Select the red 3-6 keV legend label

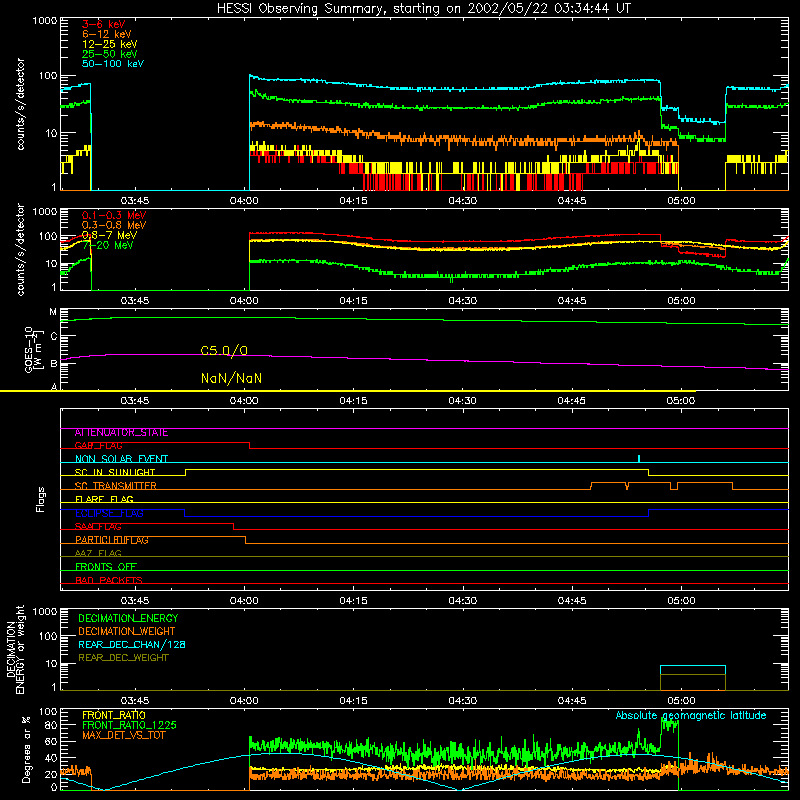[x=104, y=24]
